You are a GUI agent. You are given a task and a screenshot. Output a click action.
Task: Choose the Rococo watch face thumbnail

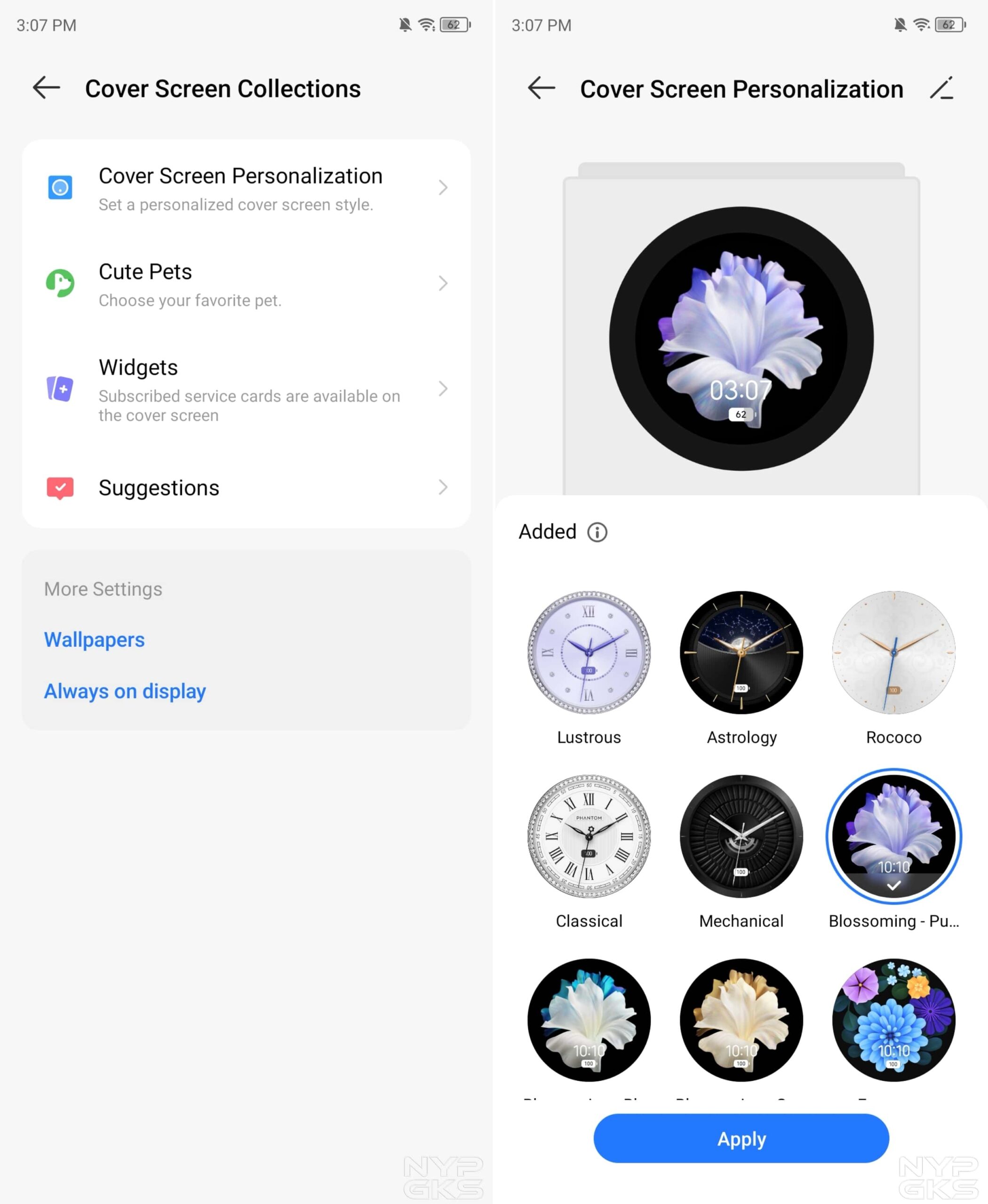pyautogui.click(x=893, y=652)
